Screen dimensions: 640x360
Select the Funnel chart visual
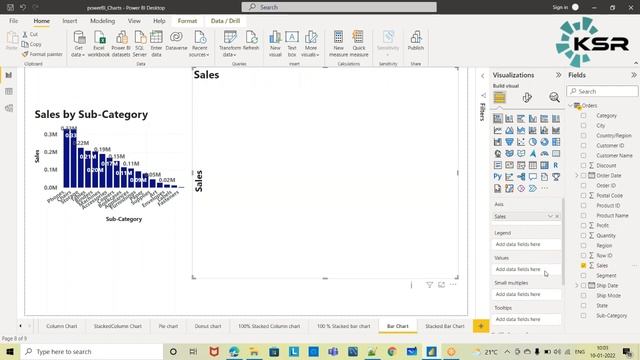coord(509,142)
